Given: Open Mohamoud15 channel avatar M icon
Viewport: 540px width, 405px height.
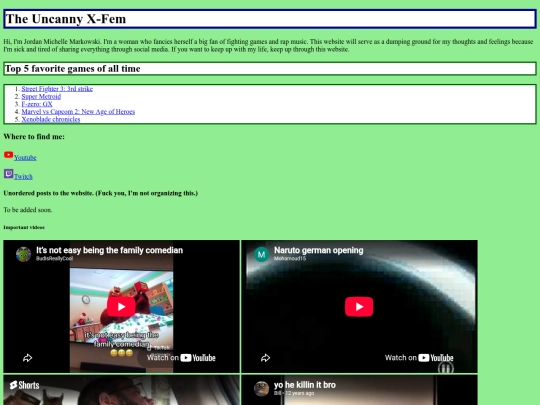Looking at the screenshot, I should pos(261,255).
